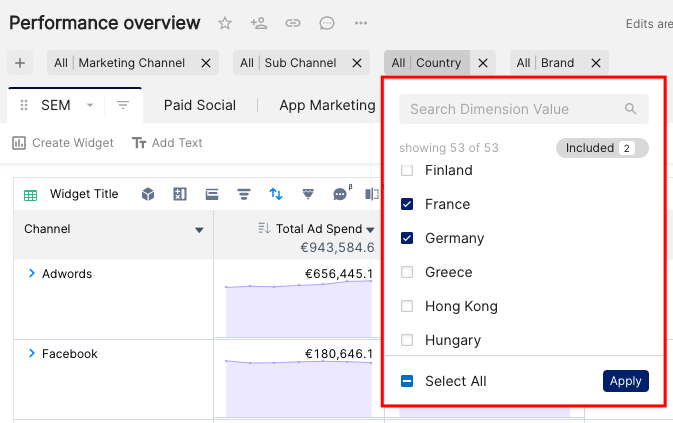
Task: Click the plus add filter button
Action: click(20, 63)
